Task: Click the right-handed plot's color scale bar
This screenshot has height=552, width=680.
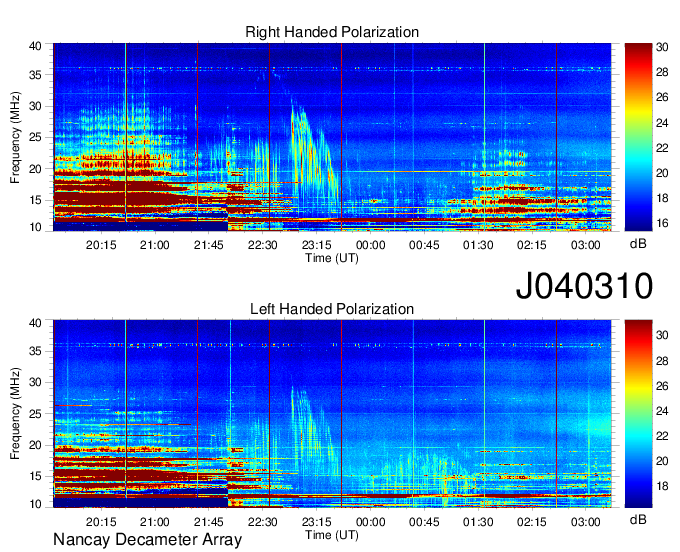Action: tap(638, 137)
